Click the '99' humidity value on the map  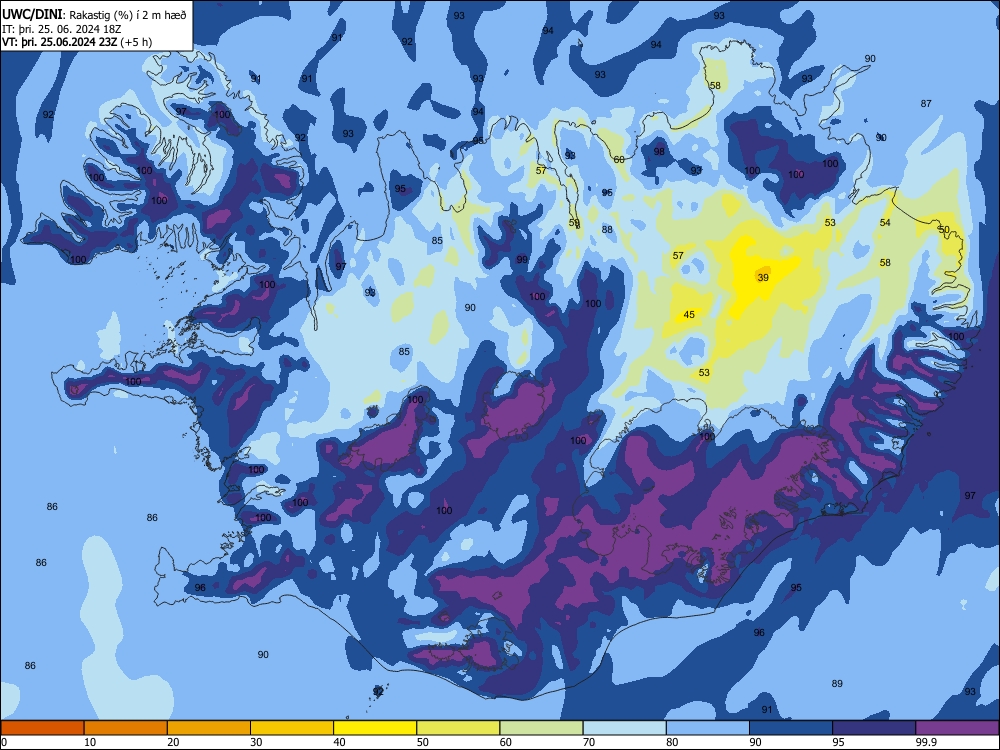pyautogui.click(x=522, y=260)
